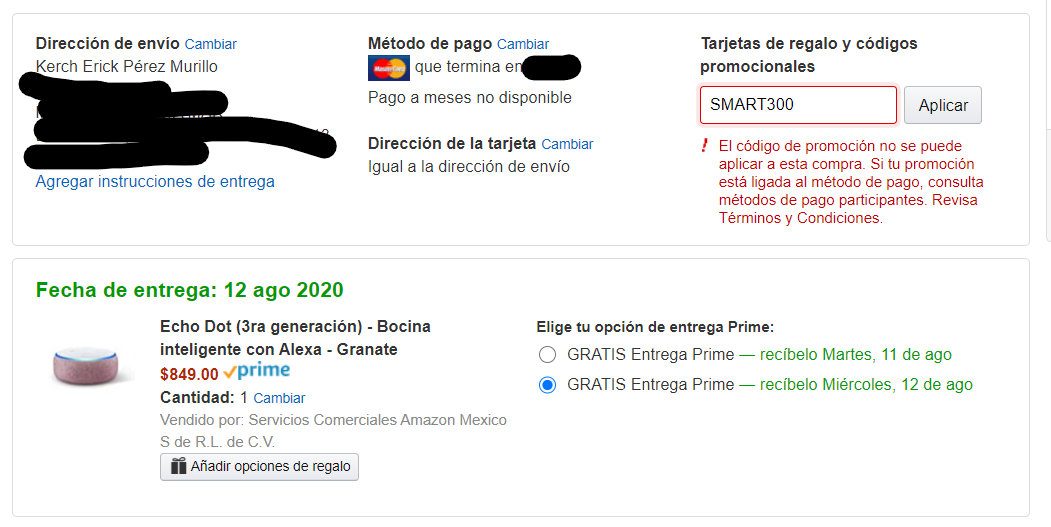This screenshot has height=527, width=1051.
Task: Click the Prime logo beside the price
Action: pos(257,372)
